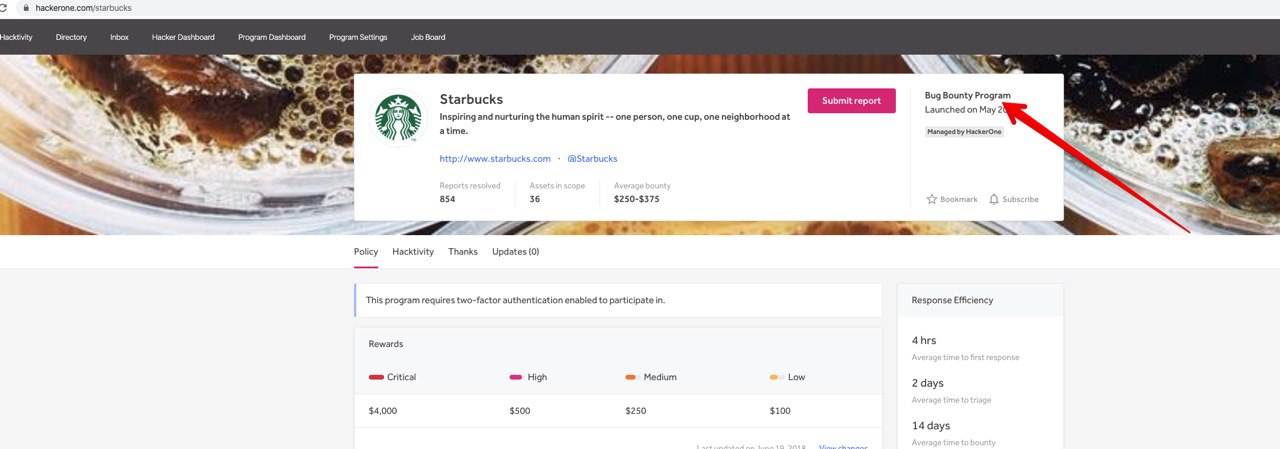Viewport: 1280px width, 449px height.
Task: Open Hacktivity in the top navigation
Action: coord(15,37)
